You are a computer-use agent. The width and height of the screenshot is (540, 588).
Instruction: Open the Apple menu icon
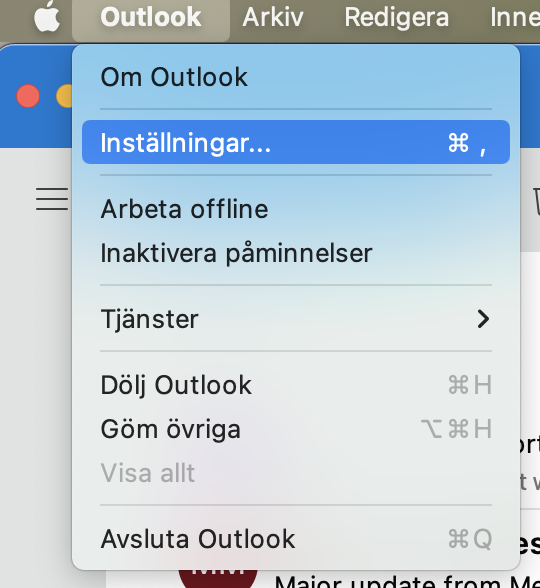(47, 16)
